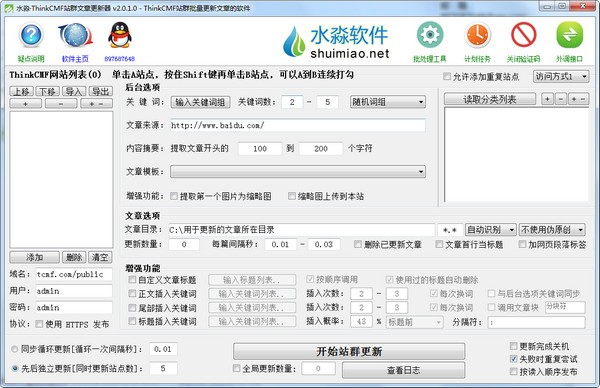Click the 上移 button above site list
Screen dimensions: 600x388
click(x=21, y=91)
